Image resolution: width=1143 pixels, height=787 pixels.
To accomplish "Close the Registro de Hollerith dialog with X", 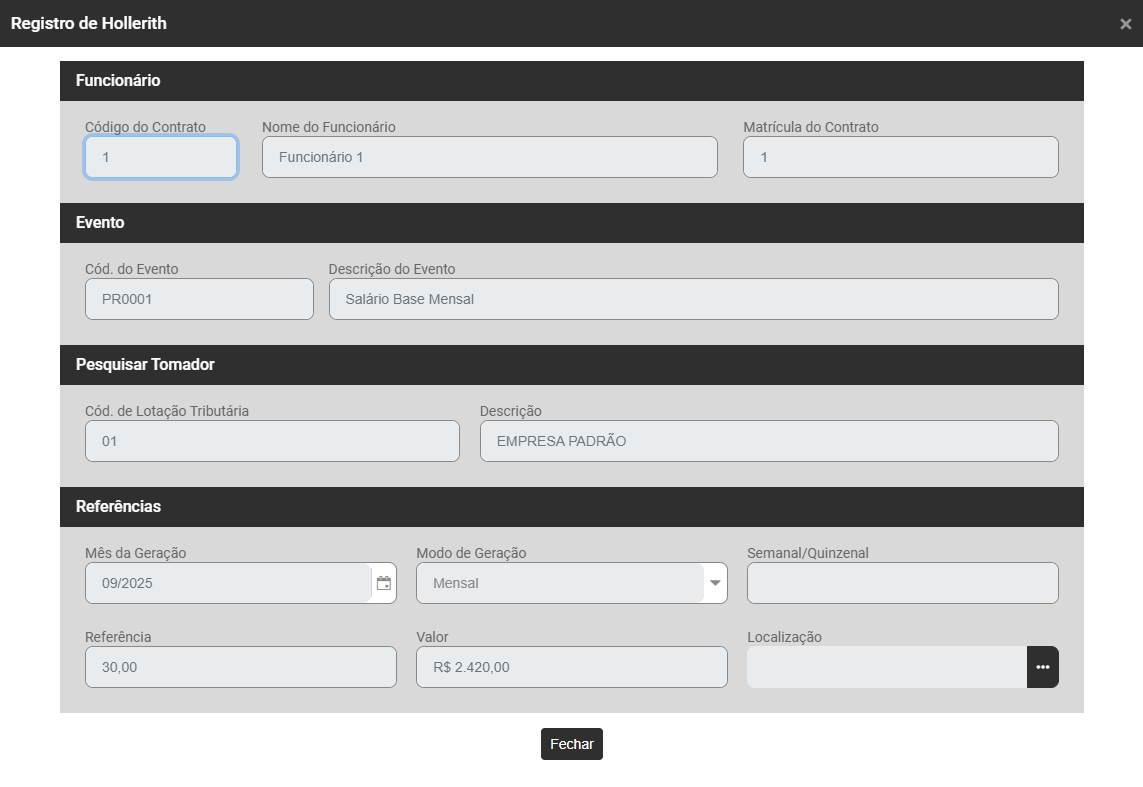I will coord(1125,24).
